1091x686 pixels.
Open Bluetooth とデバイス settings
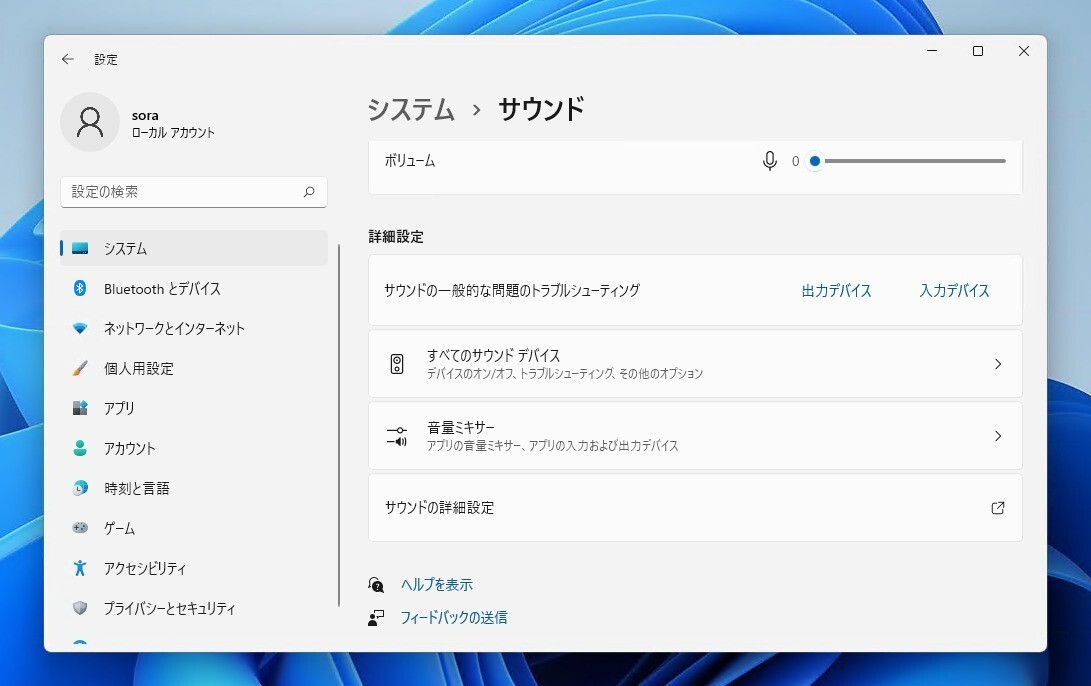pos(193,288)
